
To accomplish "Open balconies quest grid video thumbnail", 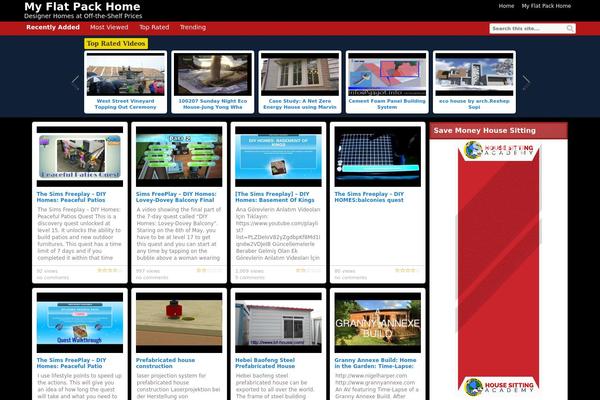I will pyautogui.click(x=378, y=157).
